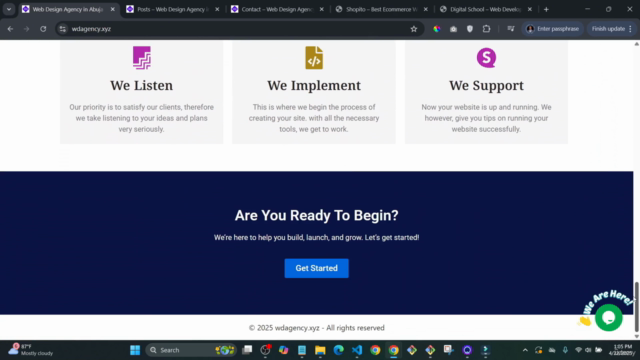Viewport: 640px width, 360px height.
Task: Click the Get Started button
Action: [316, 268]
